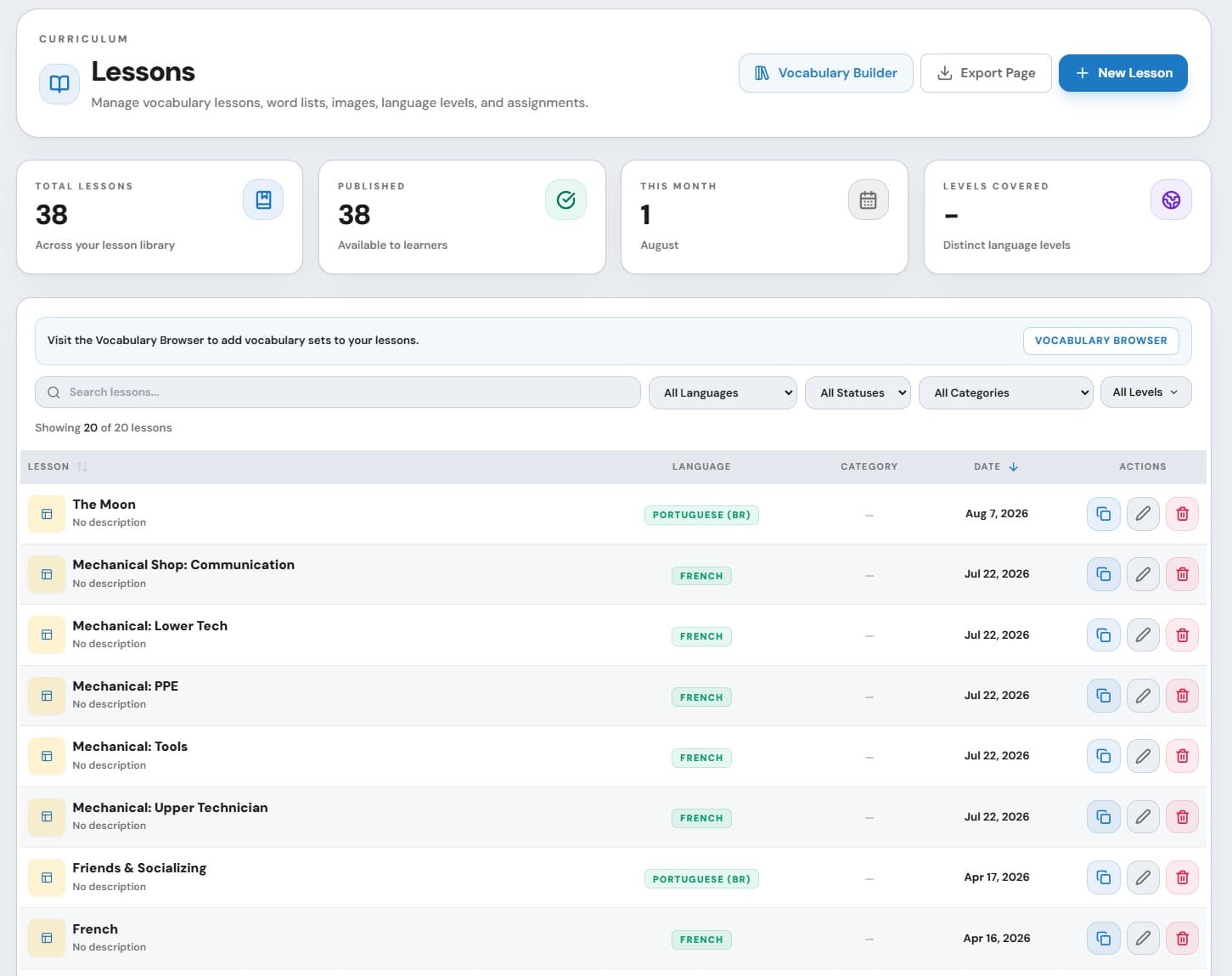
Task: Duplicate the French lesson
Action: (1103, 939)
